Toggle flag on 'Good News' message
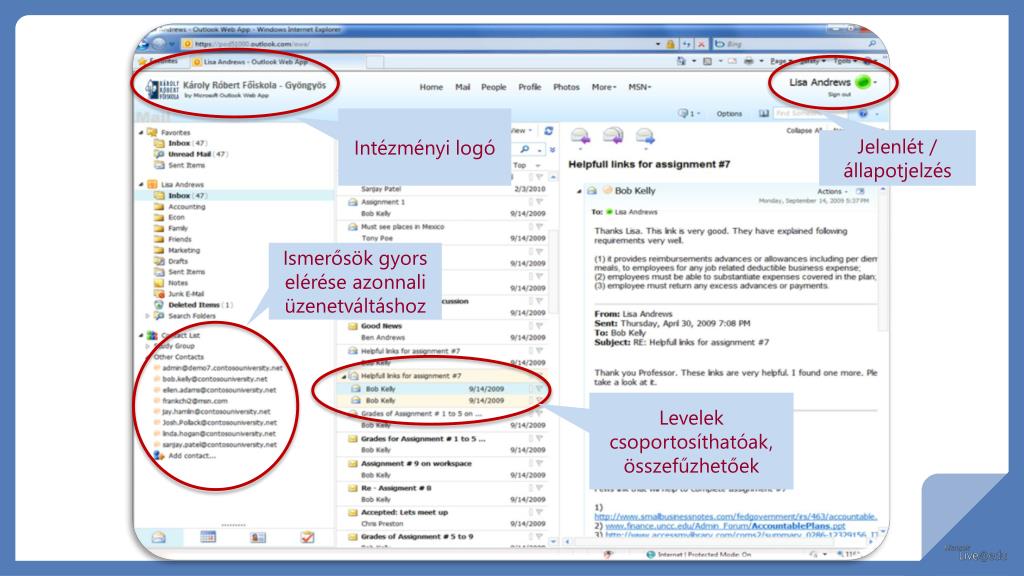The width and height of the screenshot is (1024, 576). (539, 326)
